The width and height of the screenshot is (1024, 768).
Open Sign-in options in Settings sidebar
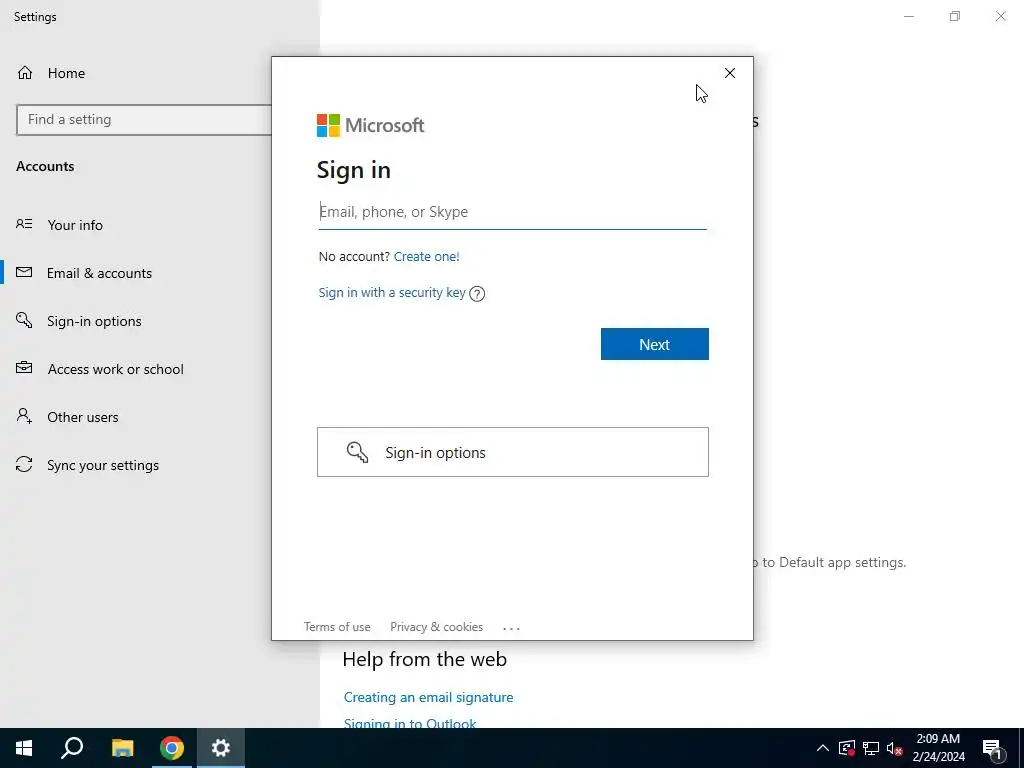94,321
